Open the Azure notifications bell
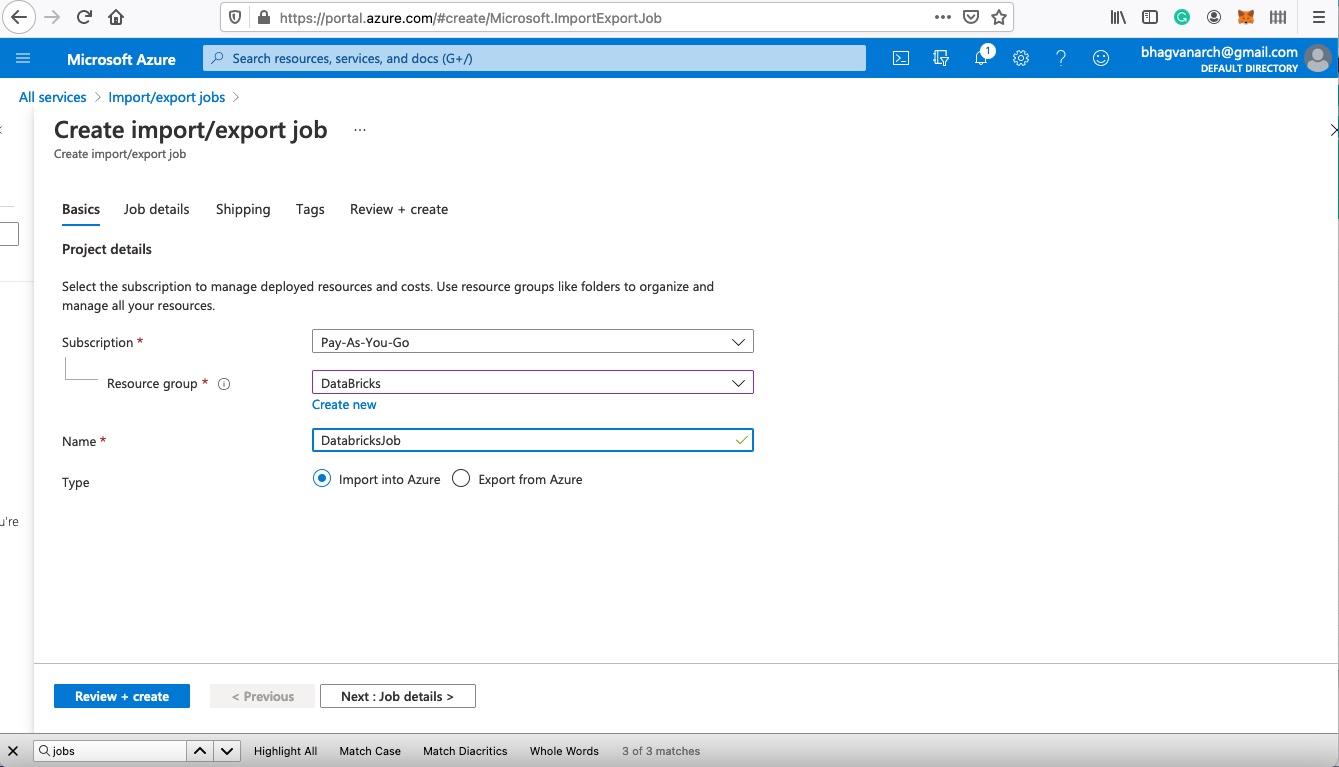This screenshot has height=767, width=1339. pyautogui.click(x=981, y=58)
